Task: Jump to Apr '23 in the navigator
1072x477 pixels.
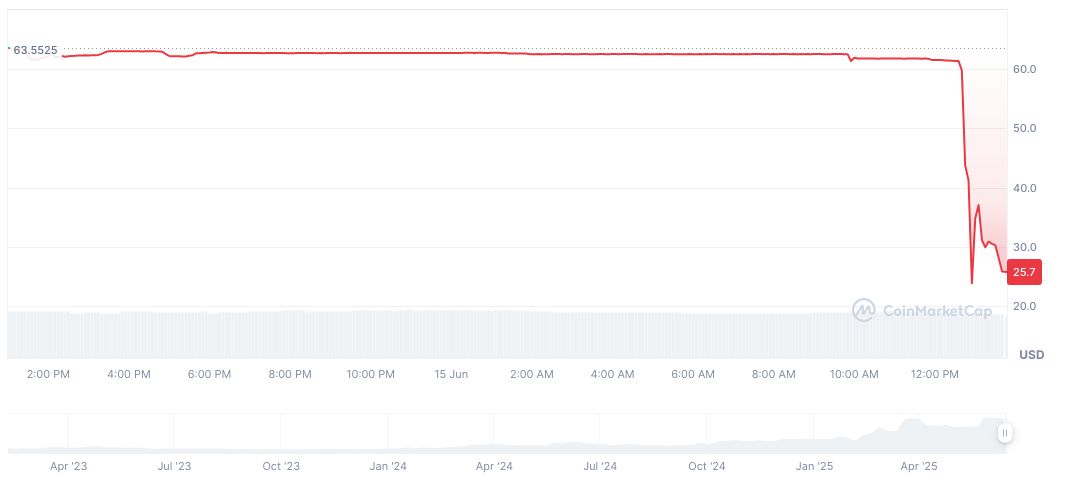Action: (x=68, y=466)
